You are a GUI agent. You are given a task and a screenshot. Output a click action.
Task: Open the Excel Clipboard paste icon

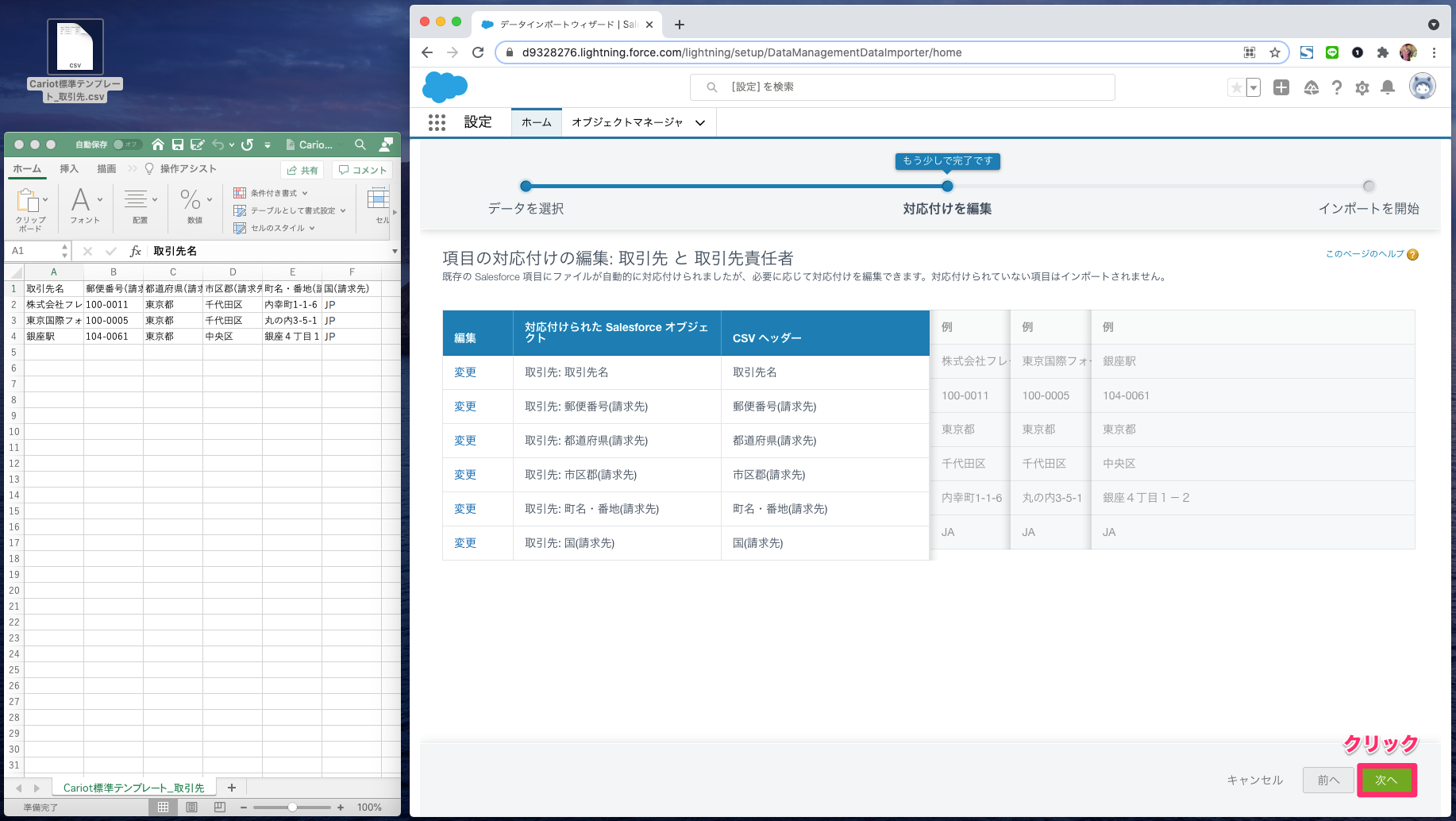28,200
